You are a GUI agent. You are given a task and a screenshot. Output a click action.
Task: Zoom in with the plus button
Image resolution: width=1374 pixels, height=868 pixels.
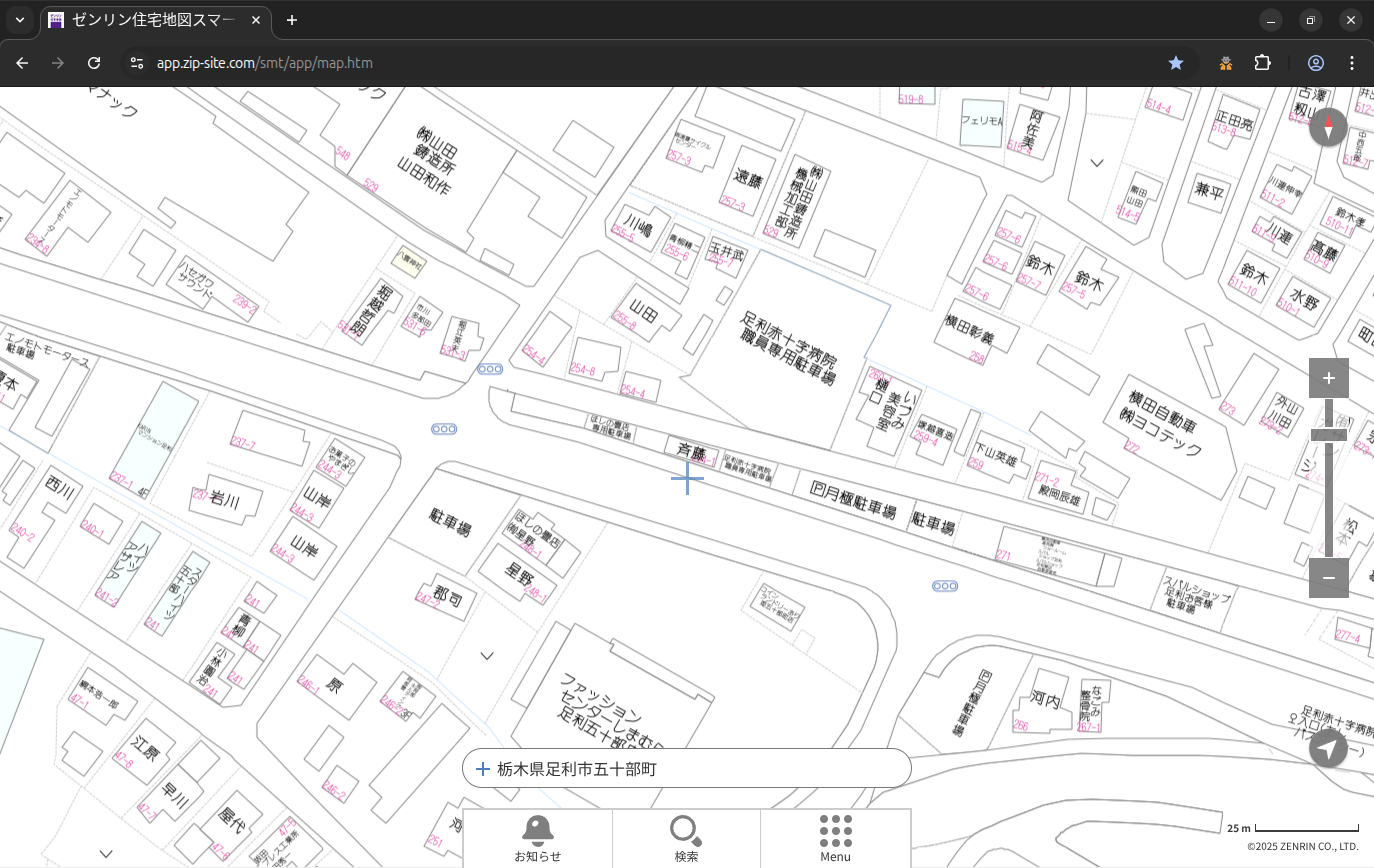coord(1328,378)
